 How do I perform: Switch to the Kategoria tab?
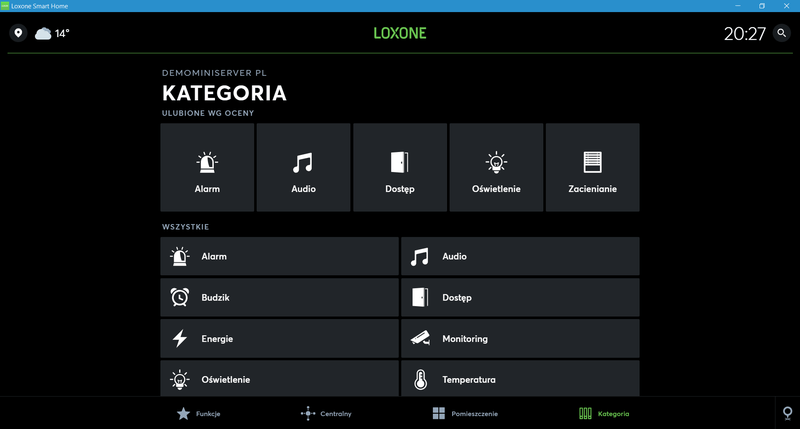pyautogui.click(x=604, y=414)
